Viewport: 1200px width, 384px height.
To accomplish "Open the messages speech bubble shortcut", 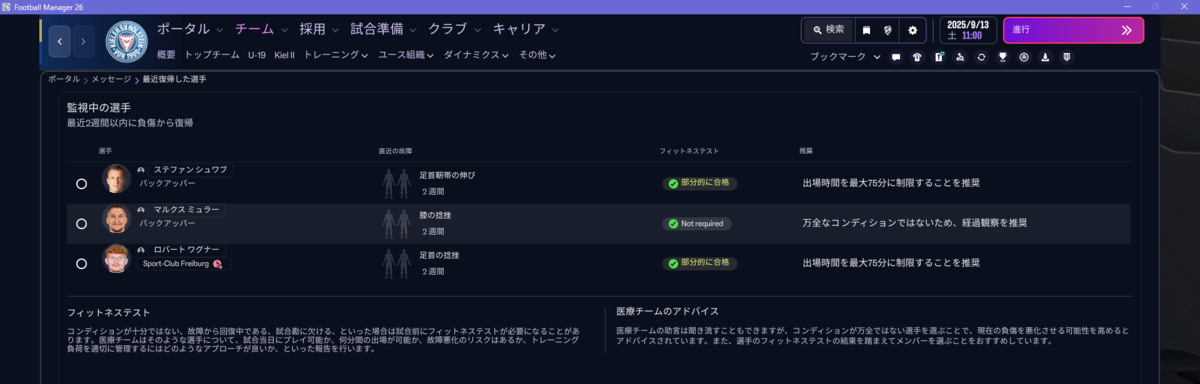I will (896, 57).
